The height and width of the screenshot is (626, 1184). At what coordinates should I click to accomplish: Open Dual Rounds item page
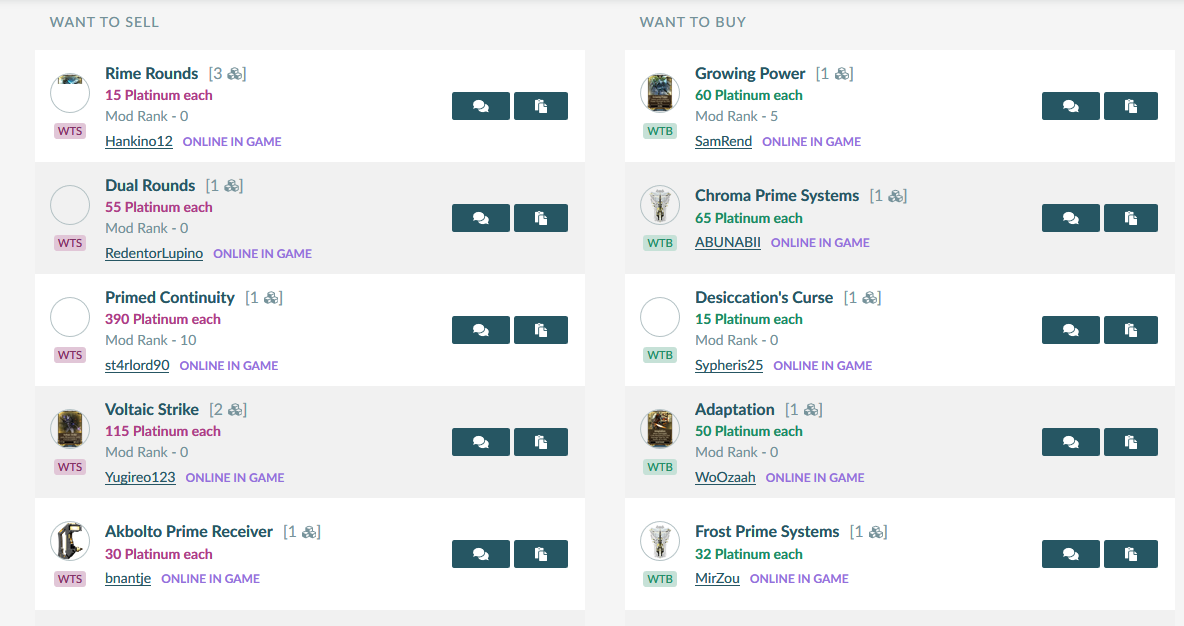150,185
